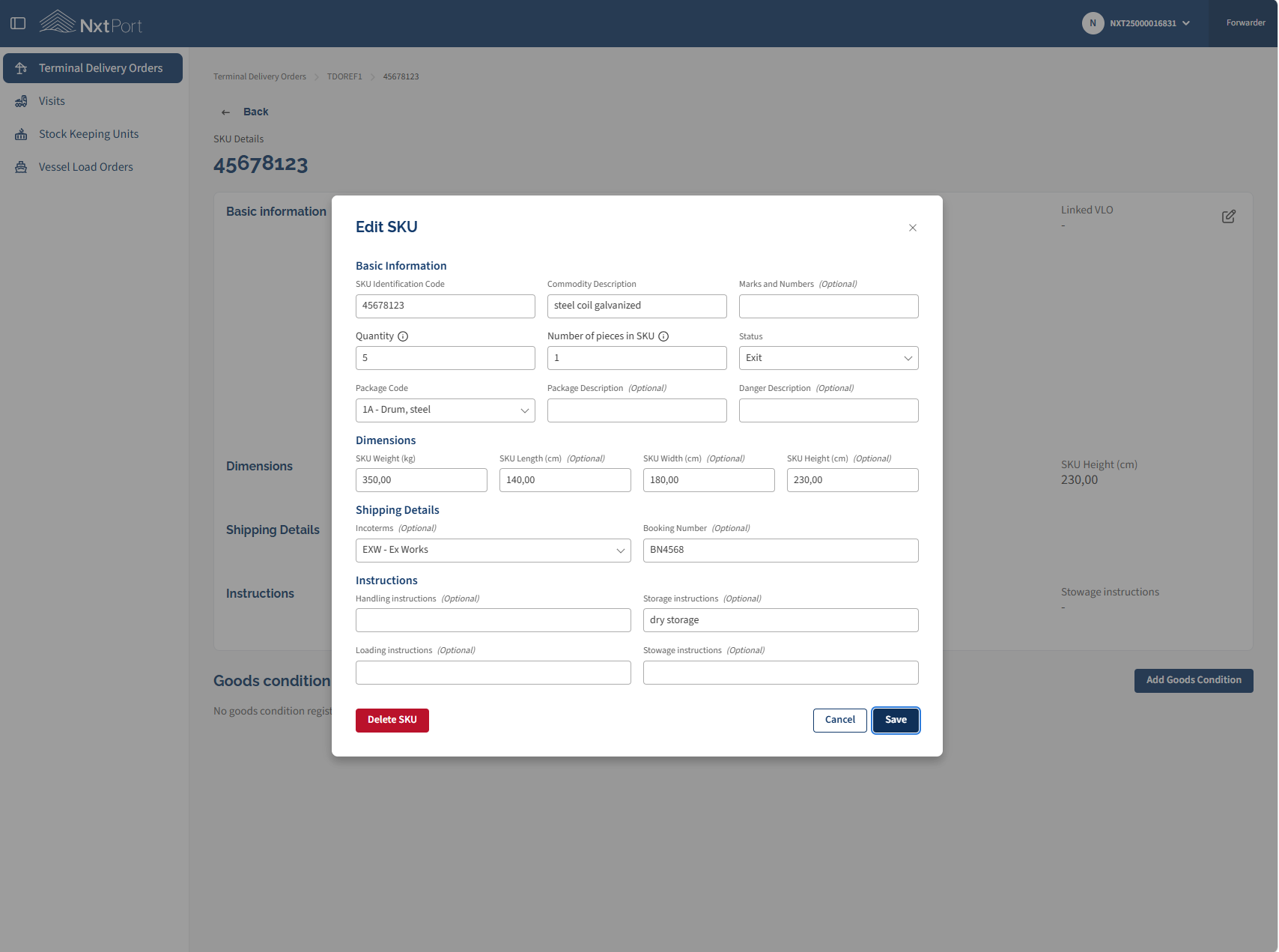Image resolution: width=1279 pixels, height=952 pixels.
Task: Click the Visits forklift icon
Action: tap(21, 101)
